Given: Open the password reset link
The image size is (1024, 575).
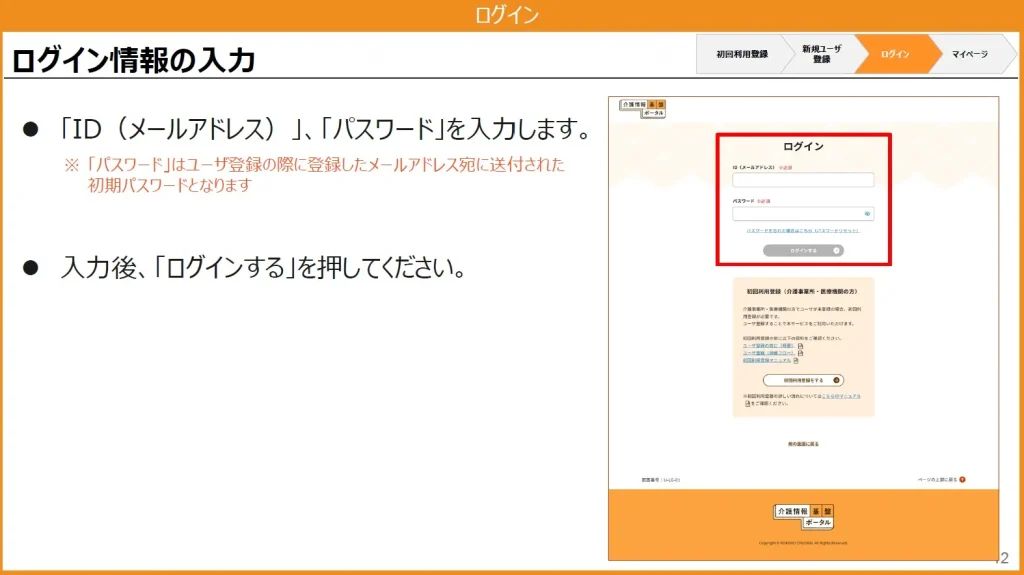Looking at the screenshot, I should (x=803, y=230).
